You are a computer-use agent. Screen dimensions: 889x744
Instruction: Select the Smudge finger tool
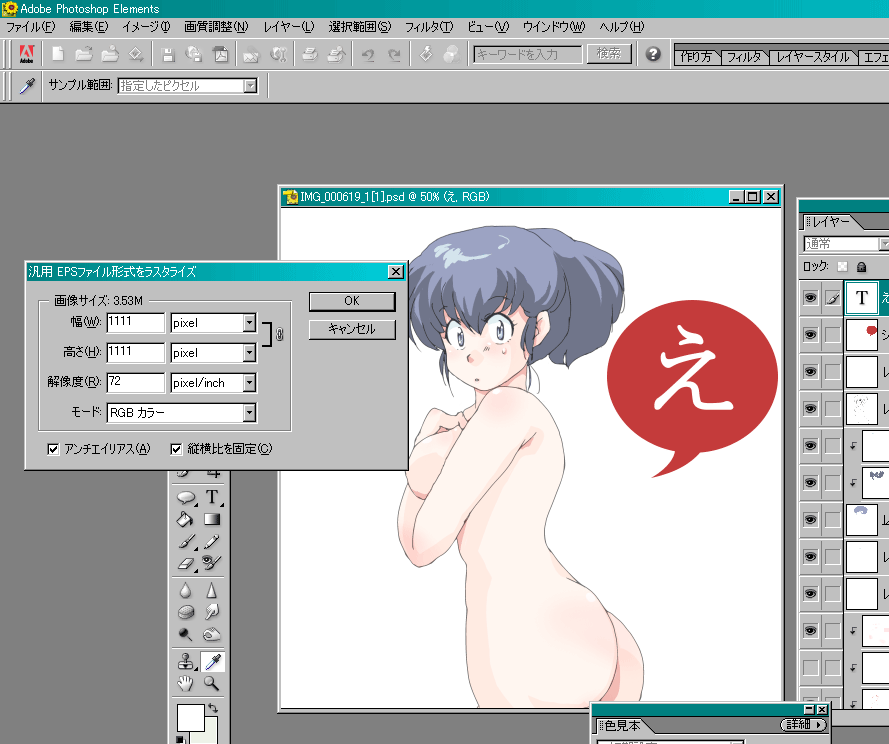click(x=212, y=612)
